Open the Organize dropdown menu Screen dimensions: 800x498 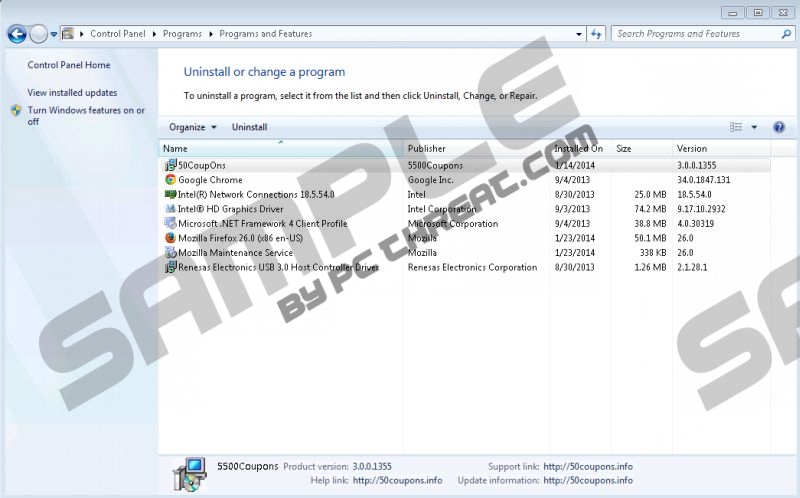[x=192, y=127]
